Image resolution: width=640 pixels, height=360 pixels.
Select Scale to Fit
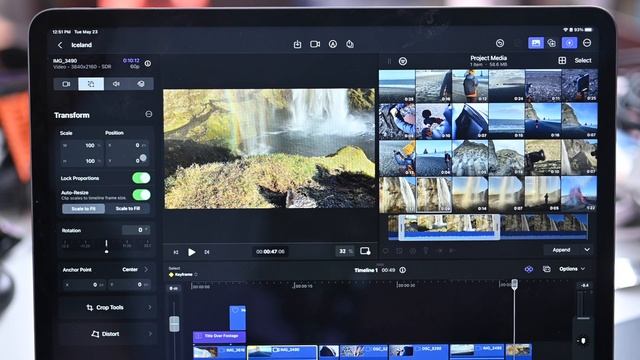pos(83,209)
